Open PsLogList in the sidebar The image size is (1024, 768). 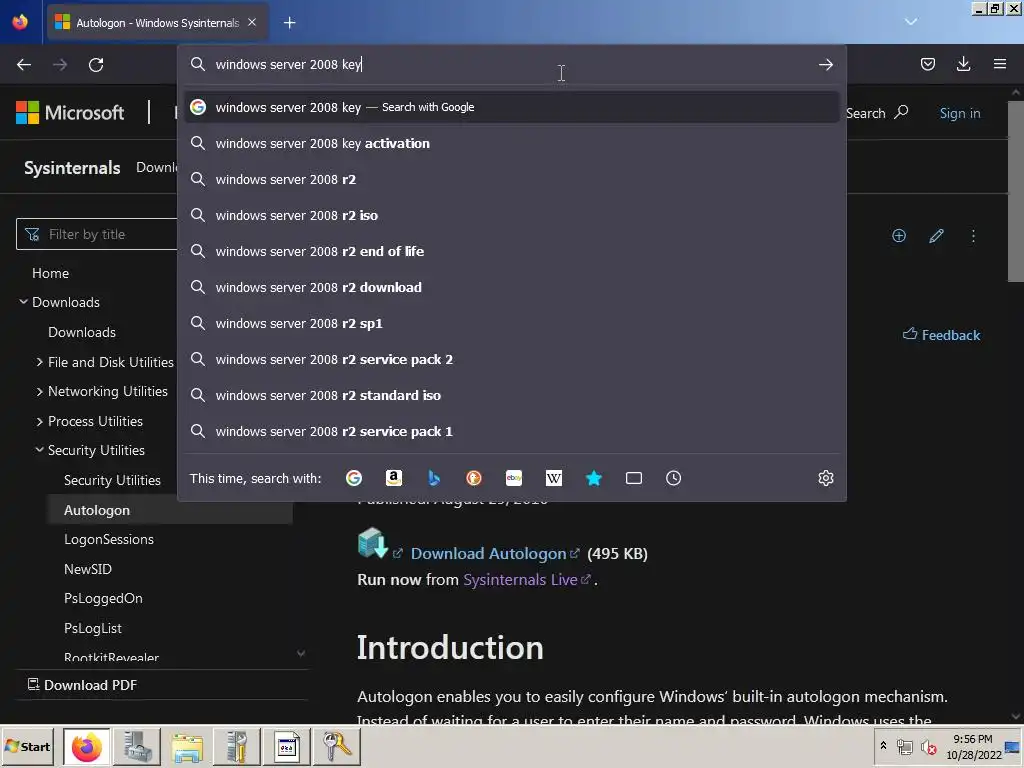click(93, 628)
